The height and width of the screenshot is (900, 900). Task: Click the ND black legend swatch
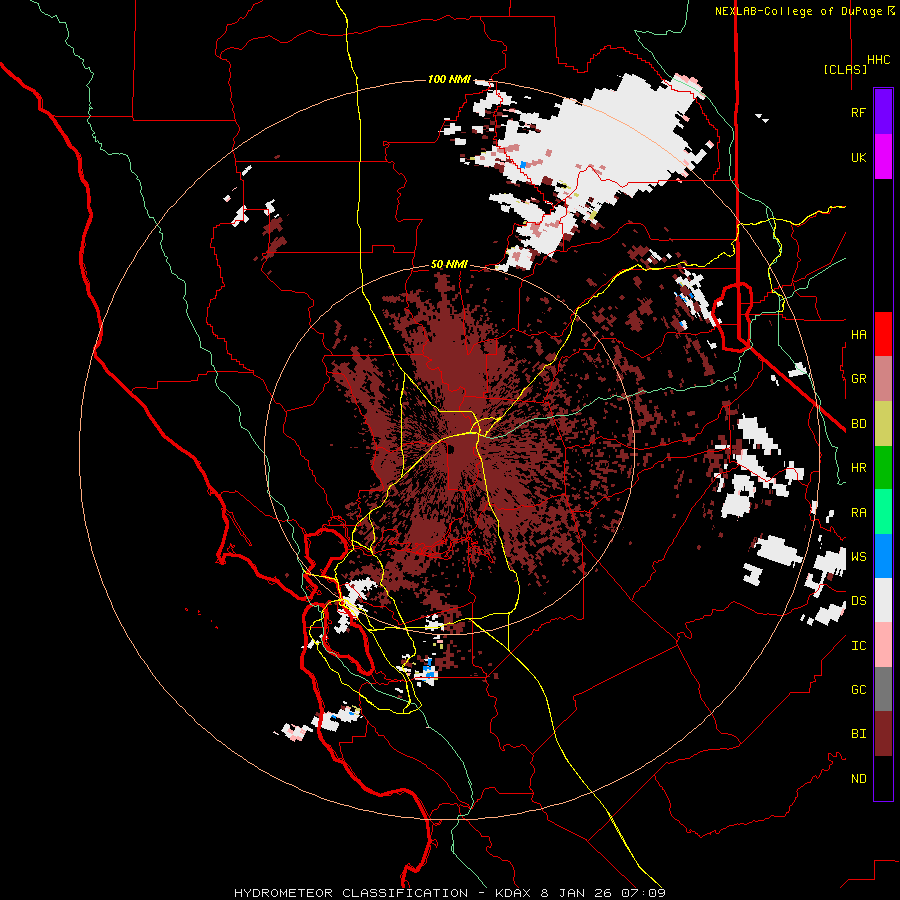coord(883,778)
